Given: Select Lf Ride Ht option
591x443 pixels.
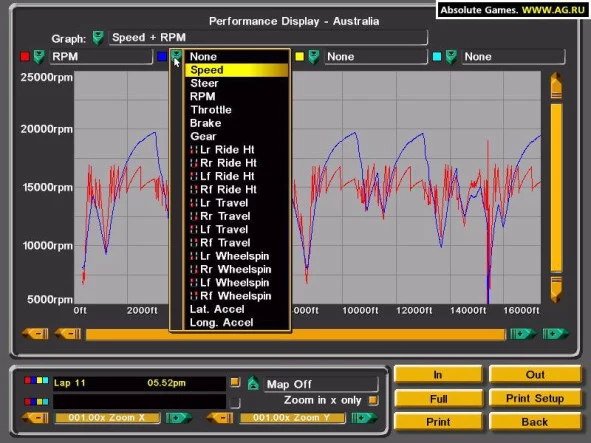Looking at the screenshot, I should (237, 176).
